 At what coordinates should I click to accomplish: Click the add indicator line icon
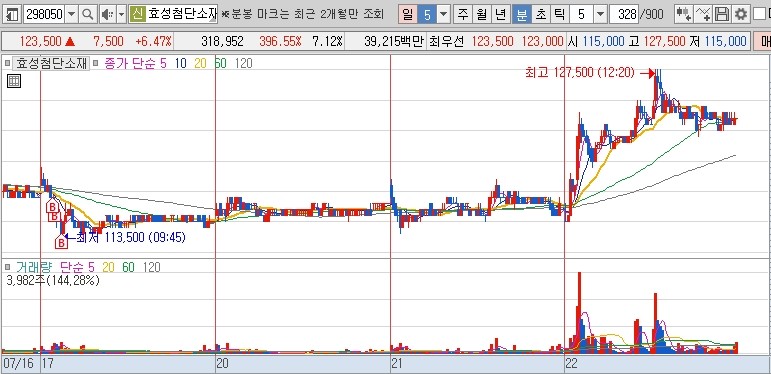(704, 15)
